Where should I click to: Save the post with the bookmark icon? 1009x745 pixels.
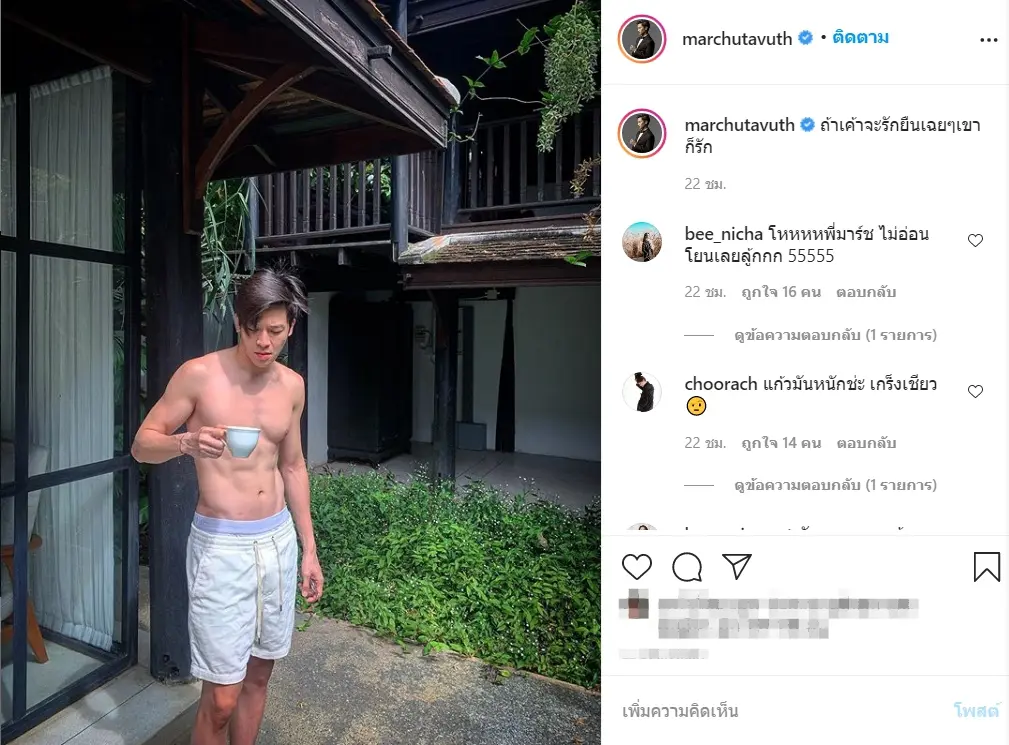click(986, 567)
